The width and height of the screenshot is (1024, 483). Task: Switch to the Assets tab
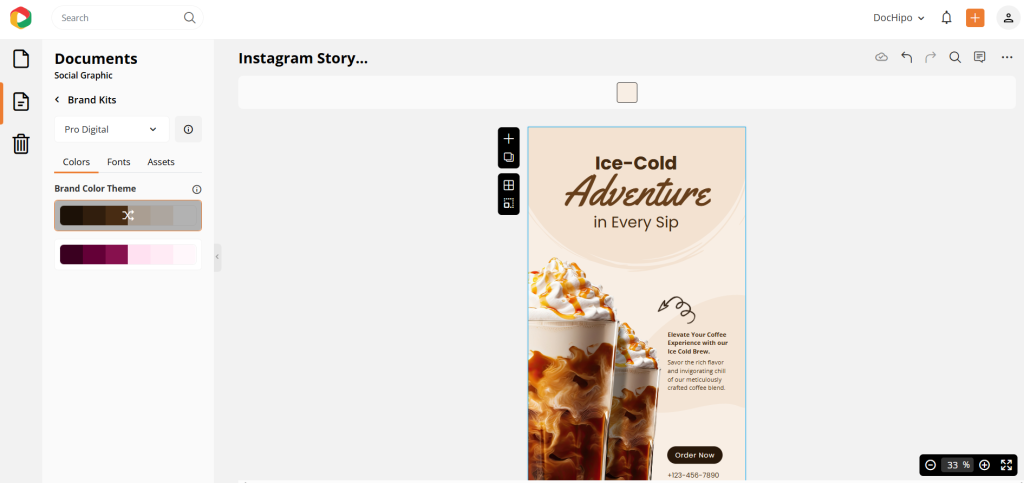(x=161, y=162)
